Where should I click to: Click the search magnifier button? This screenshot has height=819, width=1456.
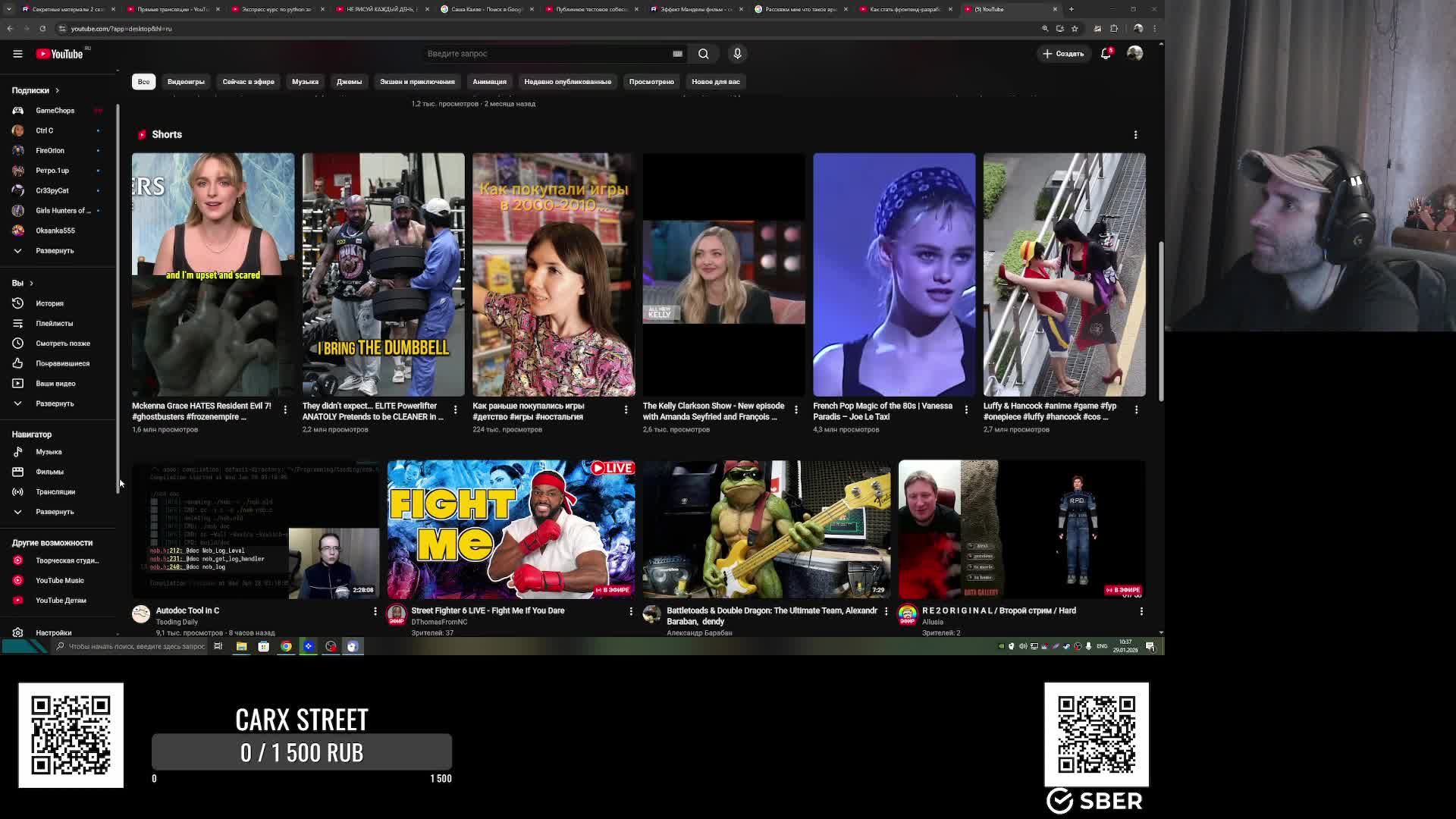(x=703, y=54)
